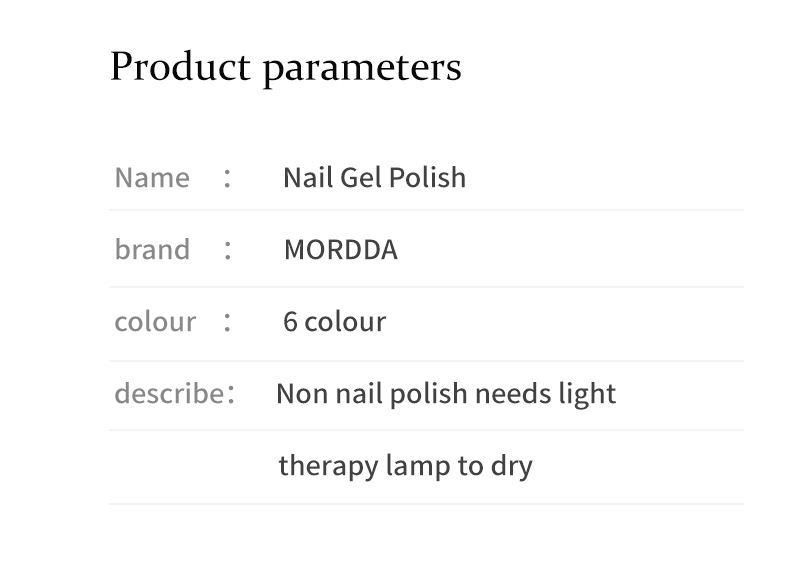790x565 pixels.
Task: Click 'Non nail polish needs light' text
Action: (446, 394)
